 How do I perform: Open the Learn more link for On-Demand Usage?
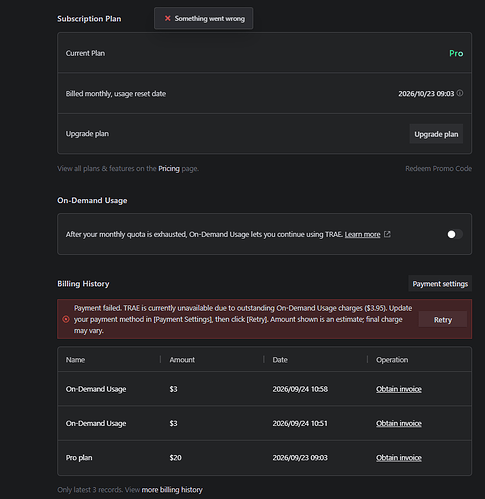(x=362, y=235)
